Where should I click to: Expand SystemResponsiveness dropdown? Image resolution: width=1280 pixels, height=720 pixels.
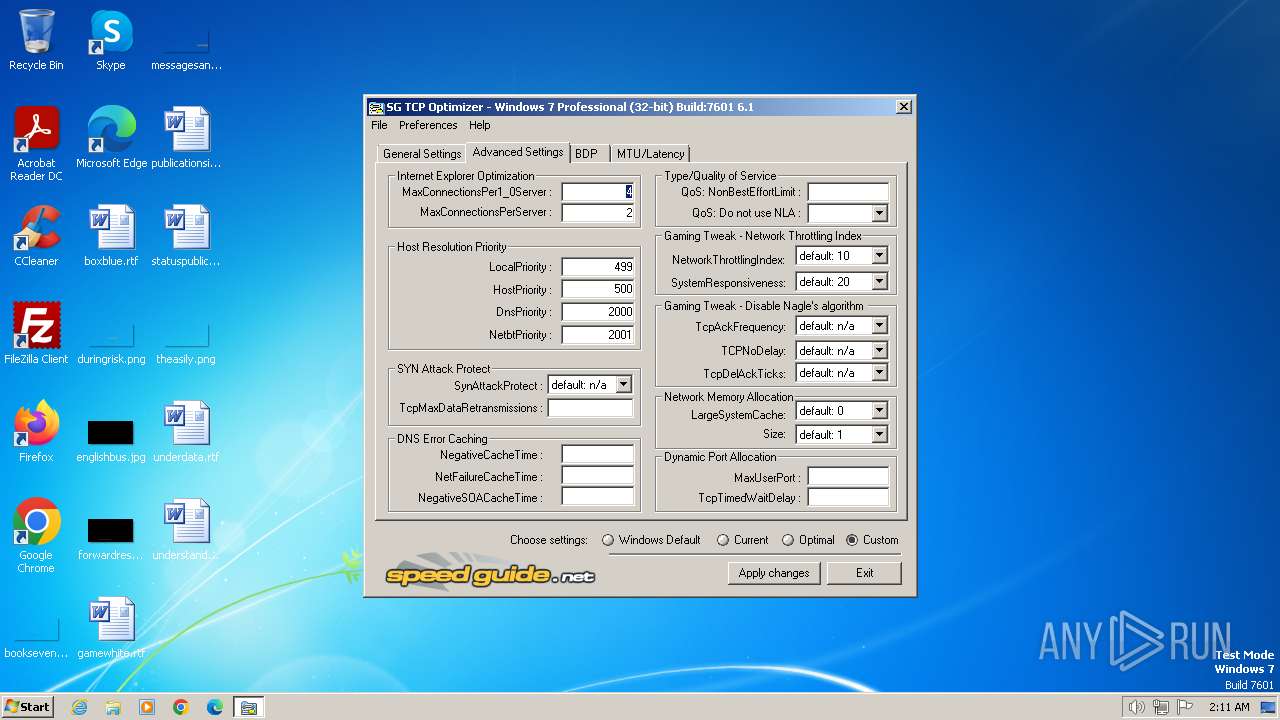point(879,282)
